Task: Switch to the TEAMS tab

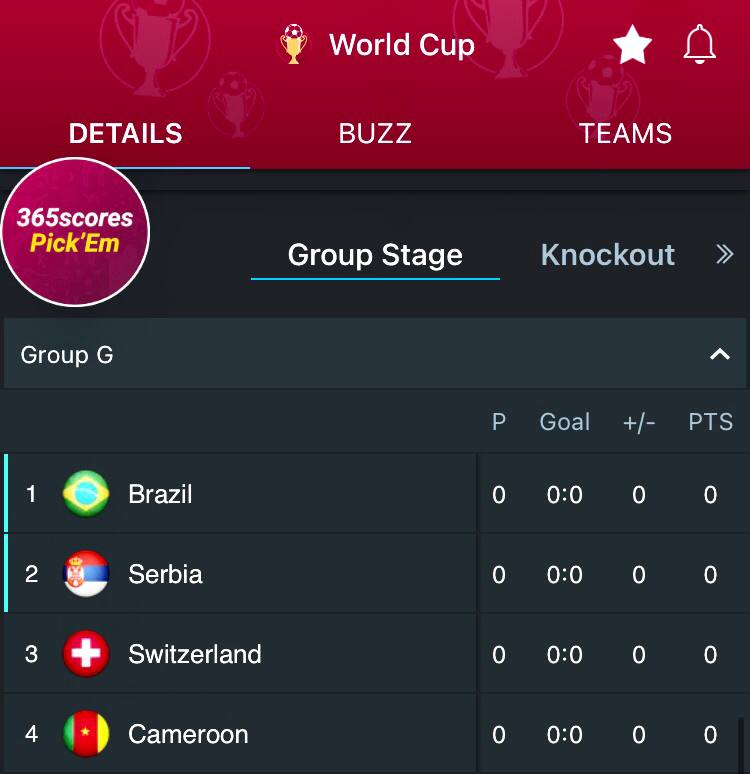Action: [x=625, y=134]
